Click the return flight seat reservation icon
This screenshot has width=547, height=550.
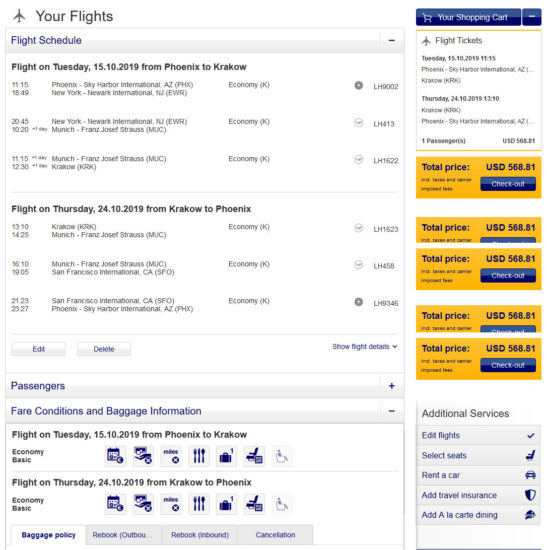pos(254,504)
